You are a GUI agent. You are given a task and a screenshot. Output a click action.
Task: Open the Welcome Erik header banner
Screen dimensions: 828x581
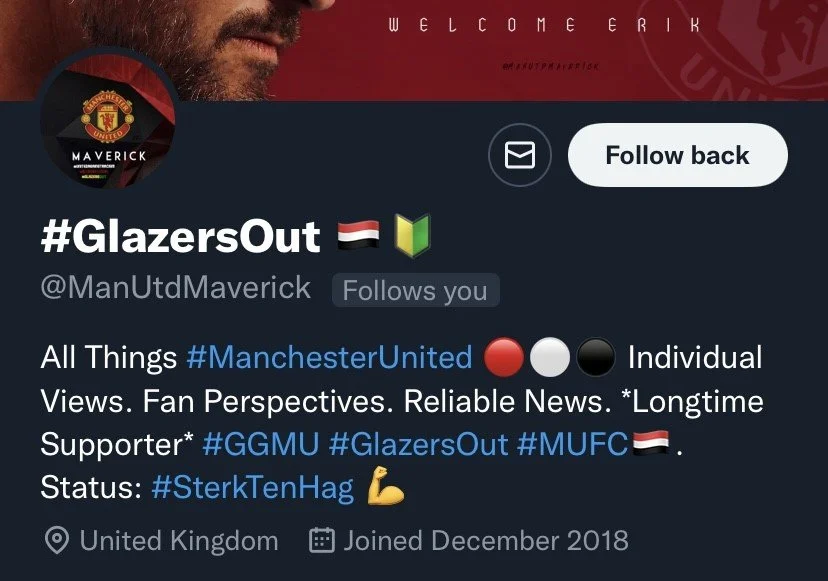pos(414,50)
